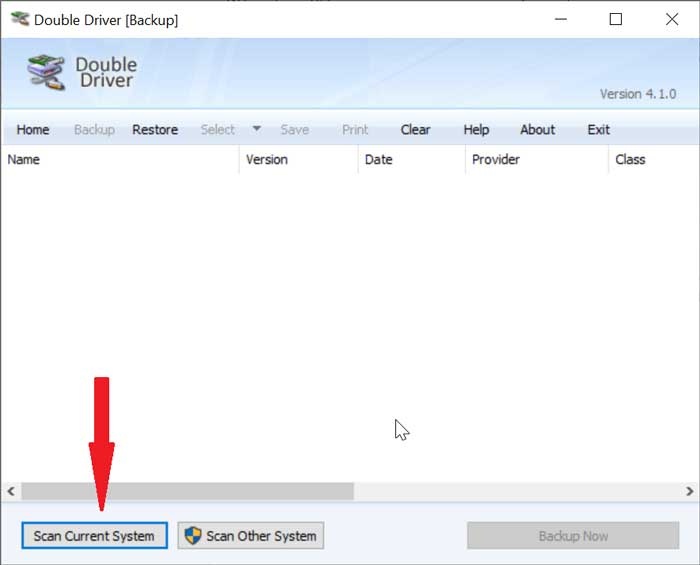The width and height of the screenshot is (700, 565).
Task: Click the Save toolbar item
Action: (x=295, y=129)
